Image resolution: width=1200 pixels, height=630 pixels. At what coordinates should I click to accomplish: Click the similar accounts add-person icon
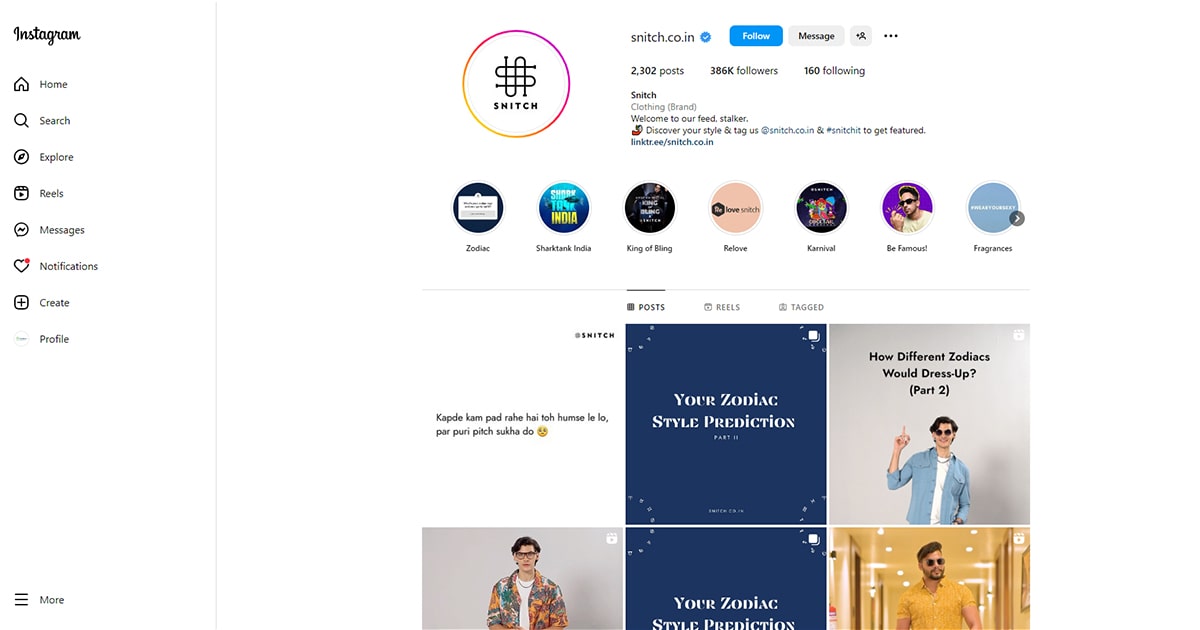(861, 36)
